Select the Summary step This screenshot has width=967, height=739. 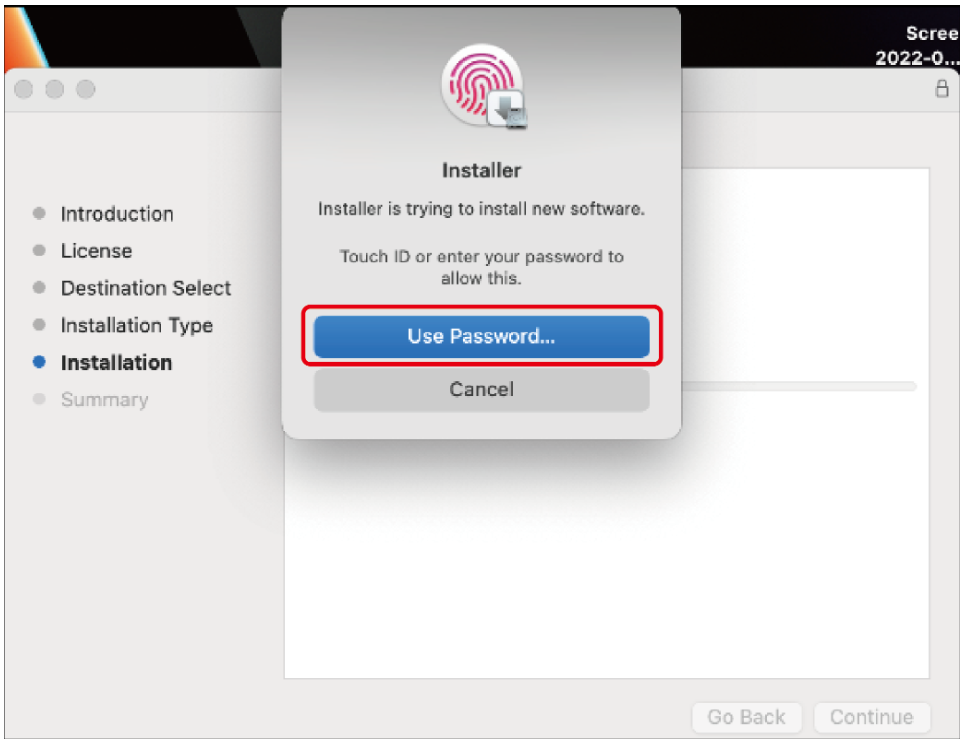tap(104, 400)
